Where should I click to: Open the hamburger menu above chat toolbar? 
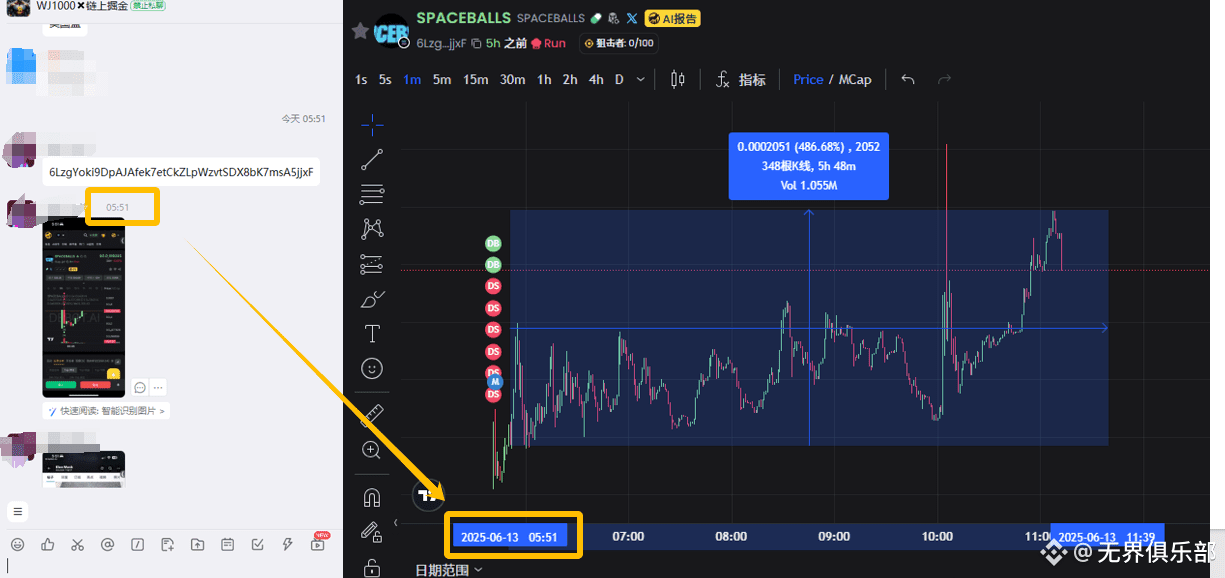pyautogui.click(x=17, y=511)
